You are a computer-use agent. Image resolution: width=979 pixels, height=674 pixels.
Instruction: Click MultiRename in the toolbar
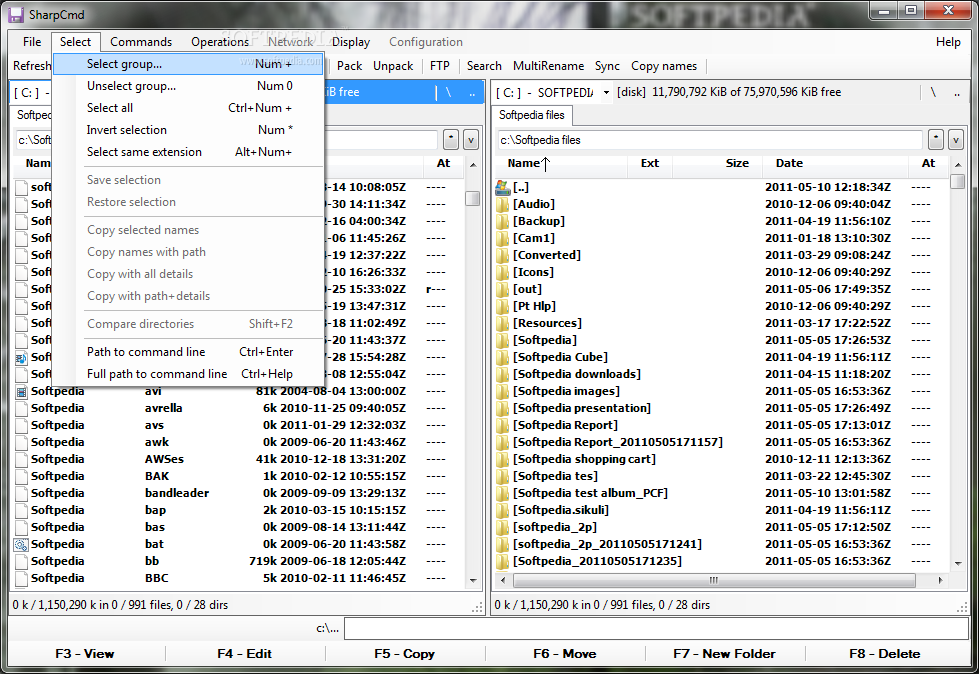click(x=548, y=66)
